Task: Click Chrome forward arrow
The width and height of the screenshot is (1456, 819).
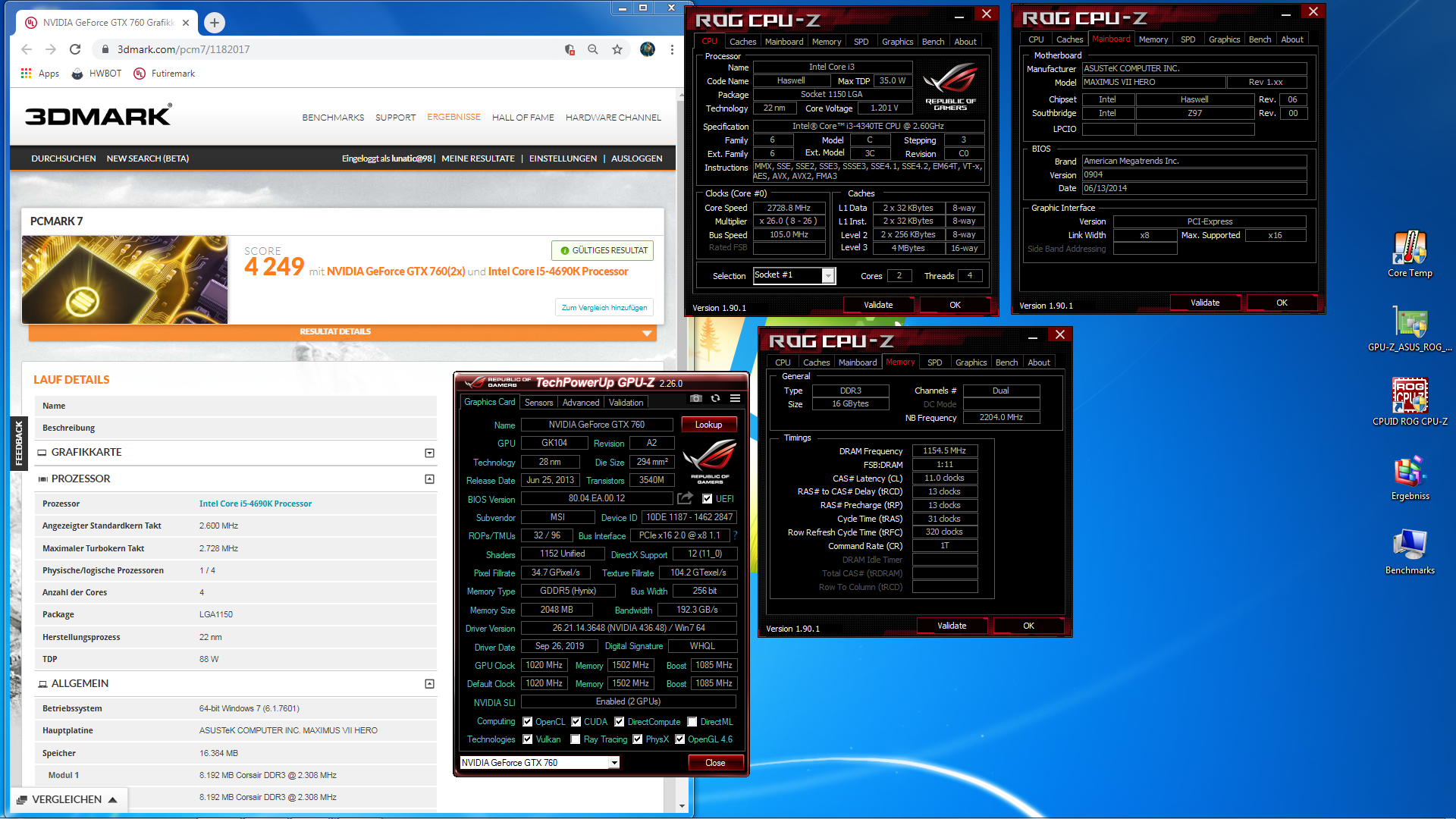Action: (51, 49)
